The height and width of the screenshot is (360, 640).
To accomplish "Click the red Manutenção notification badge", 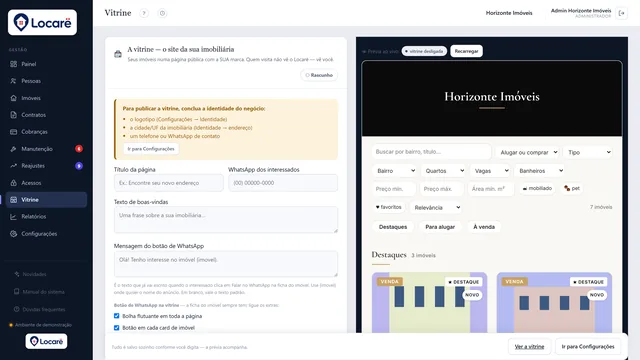I will (x=79, y=149).
